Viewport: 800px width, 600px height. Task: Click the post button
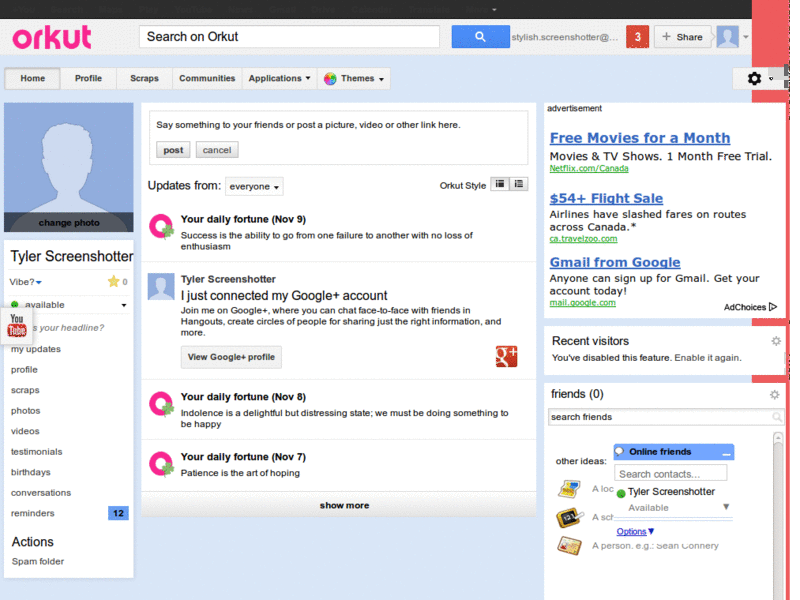click(x=173, y=150)
